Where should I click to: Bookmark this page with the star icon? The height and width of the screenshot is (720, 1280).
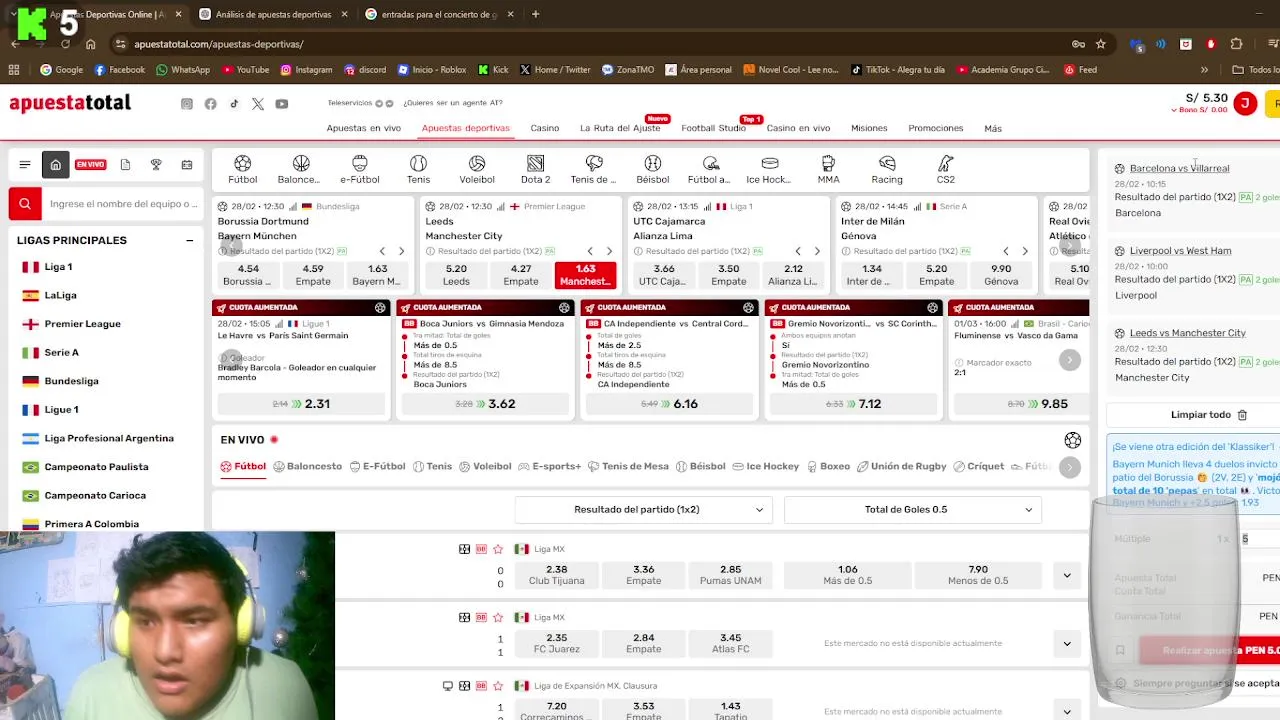tap(1101, 44)
